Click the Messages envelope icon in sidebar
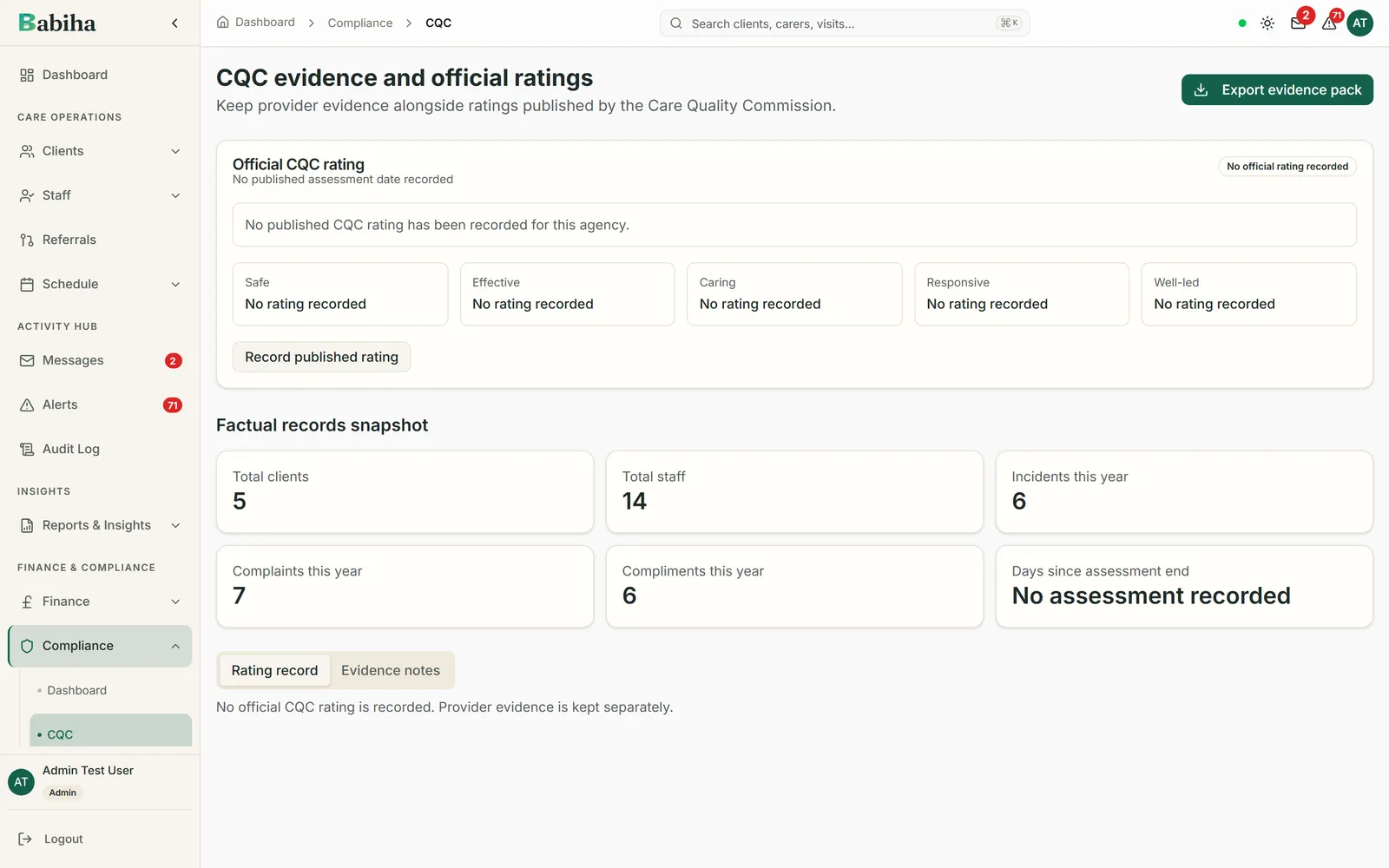This screenshot has height=868, width=1389. (x=27, y=360)
